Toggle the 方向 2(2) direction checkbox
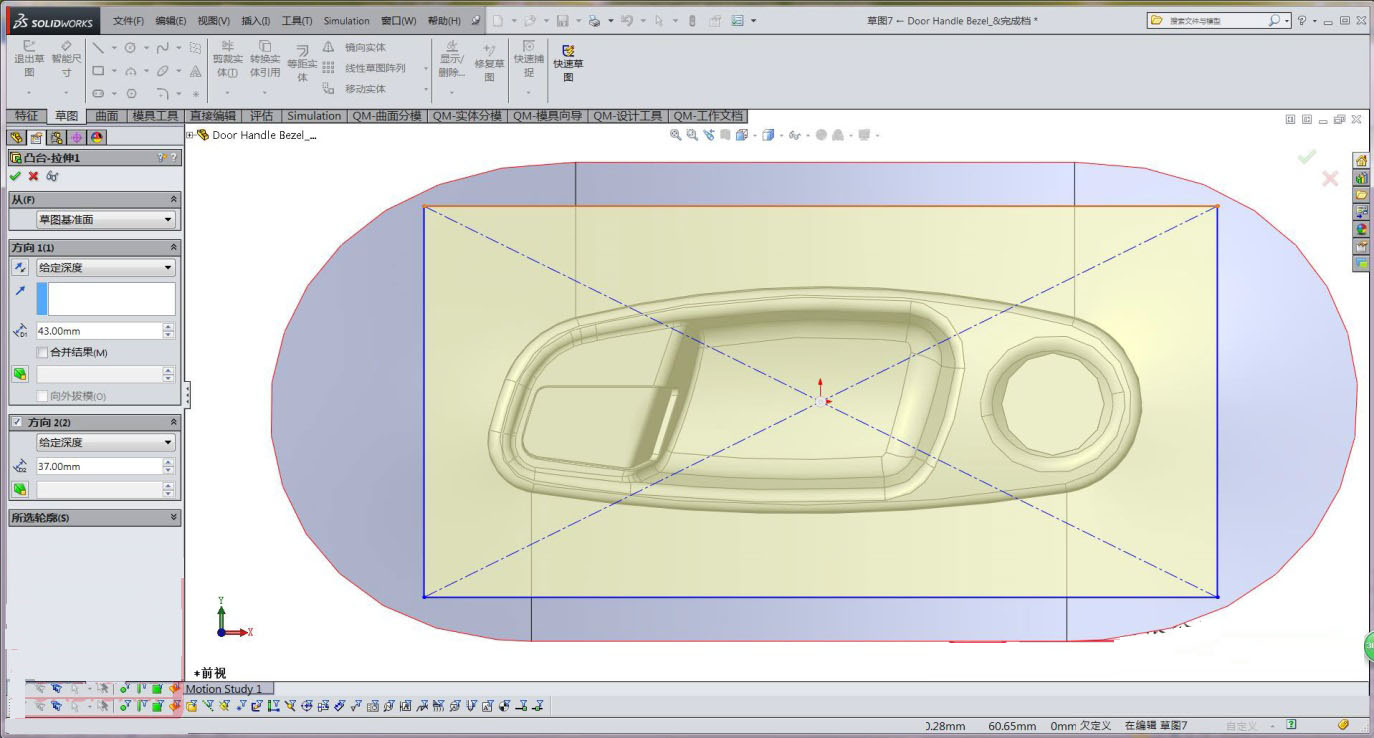 [17, 422]
